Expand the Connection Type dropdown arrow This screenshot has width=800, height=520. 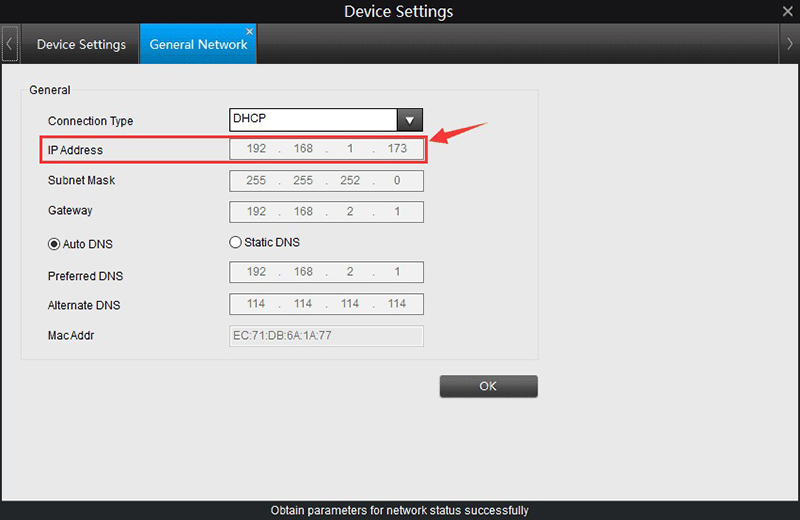click(410, 120)
